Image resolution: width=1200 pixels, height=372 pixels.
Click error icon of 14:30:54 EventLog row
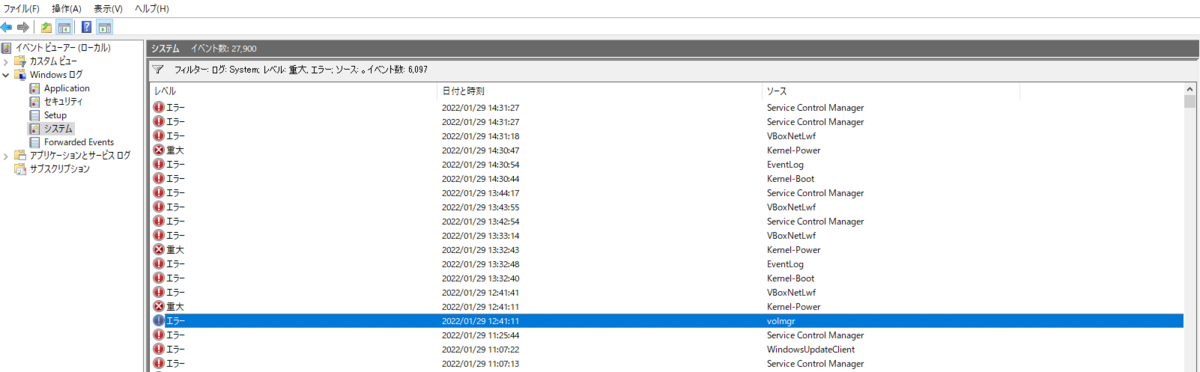[x=158, y=164]
